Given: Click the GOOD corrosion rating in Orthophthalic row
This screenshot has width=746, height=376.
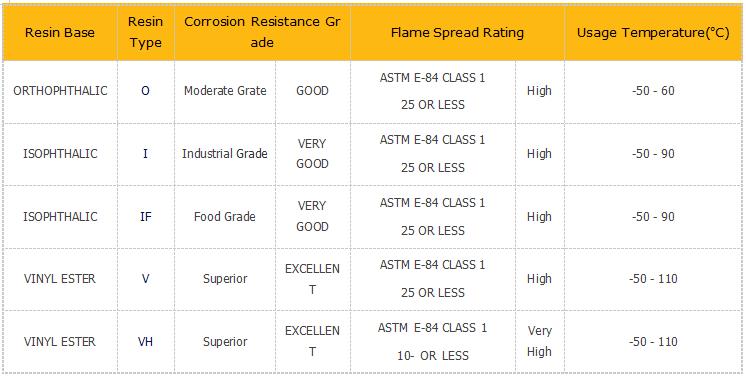Looking at the screenshot, I should click(x=313, y=91).
